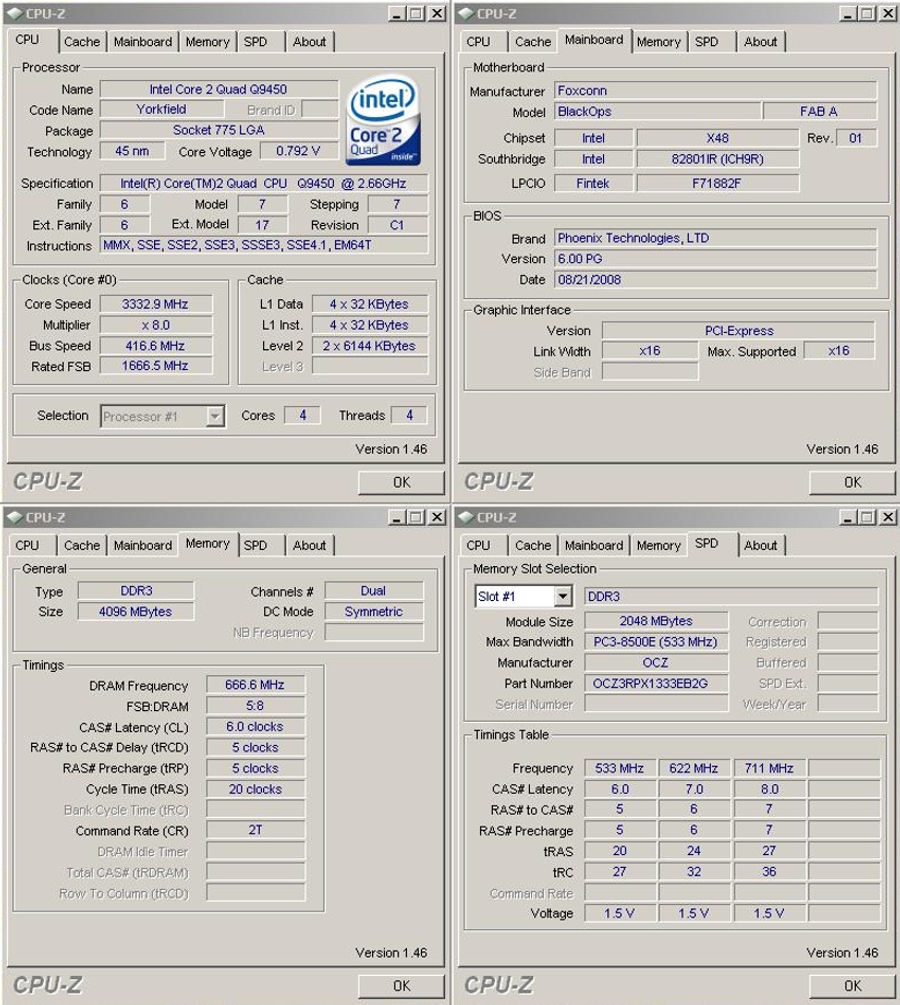The height and width of the screenshot is (1005, 900).
Task: Open the About tab in the SPD window
Action: click(760, 545)
